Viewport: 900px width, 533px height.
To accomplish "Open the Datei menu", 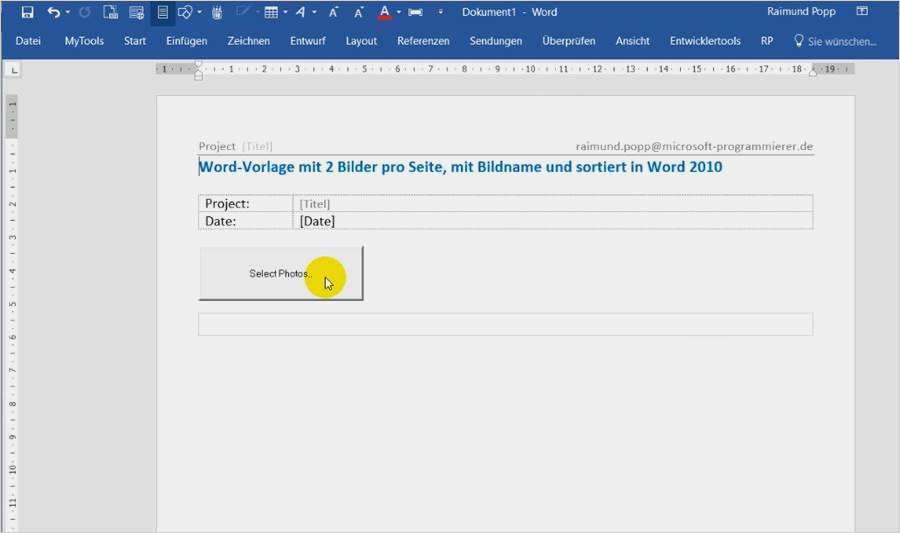I will [x=28, y=41].
